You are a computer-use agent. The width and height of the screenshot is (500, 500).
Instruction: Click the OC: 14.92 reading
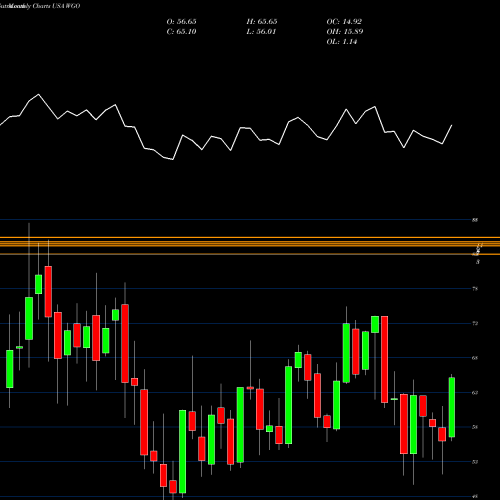tap(344, 22)
